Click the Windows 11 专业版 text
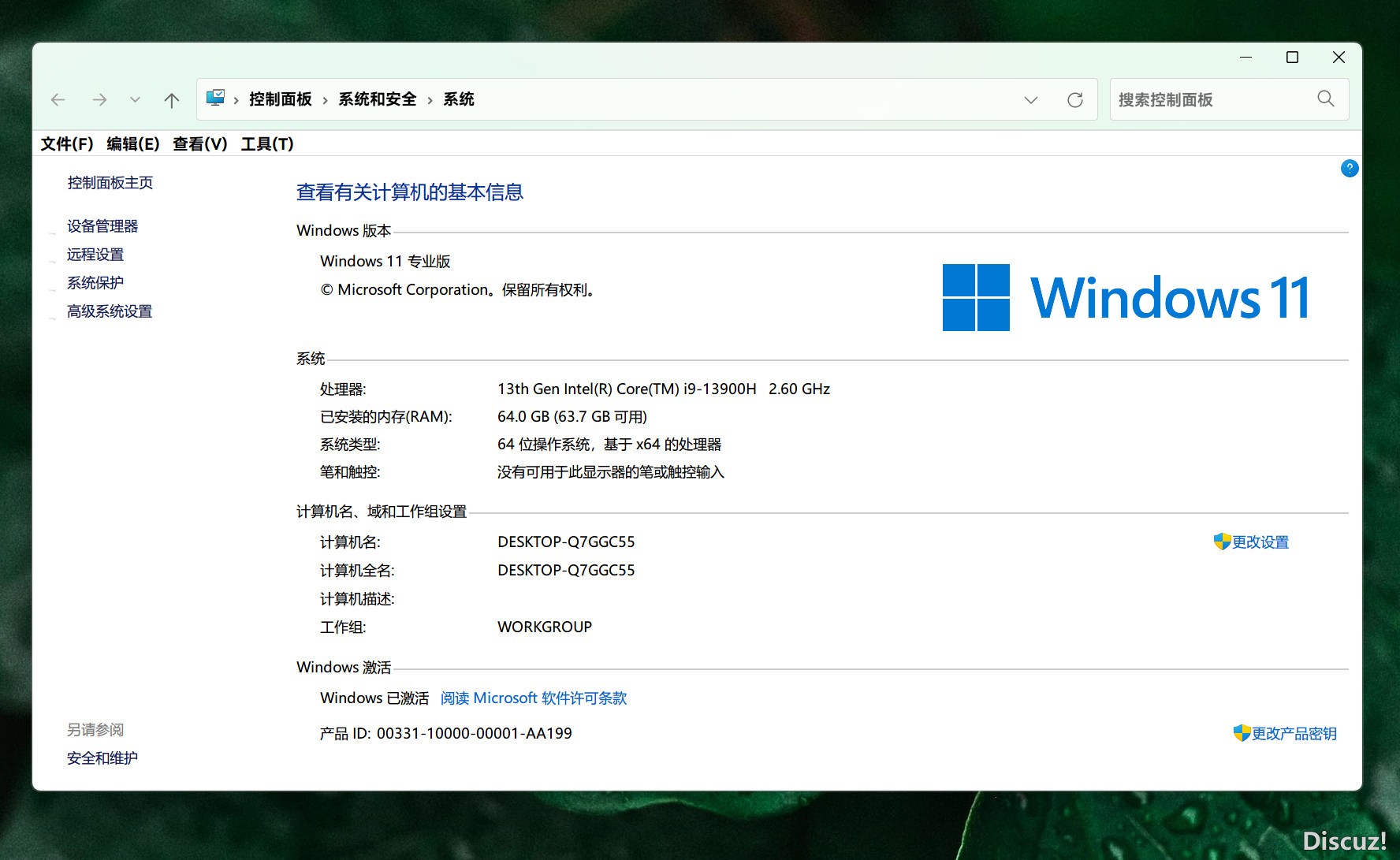The image size is (1400, 860). click(x=385, y=262)
